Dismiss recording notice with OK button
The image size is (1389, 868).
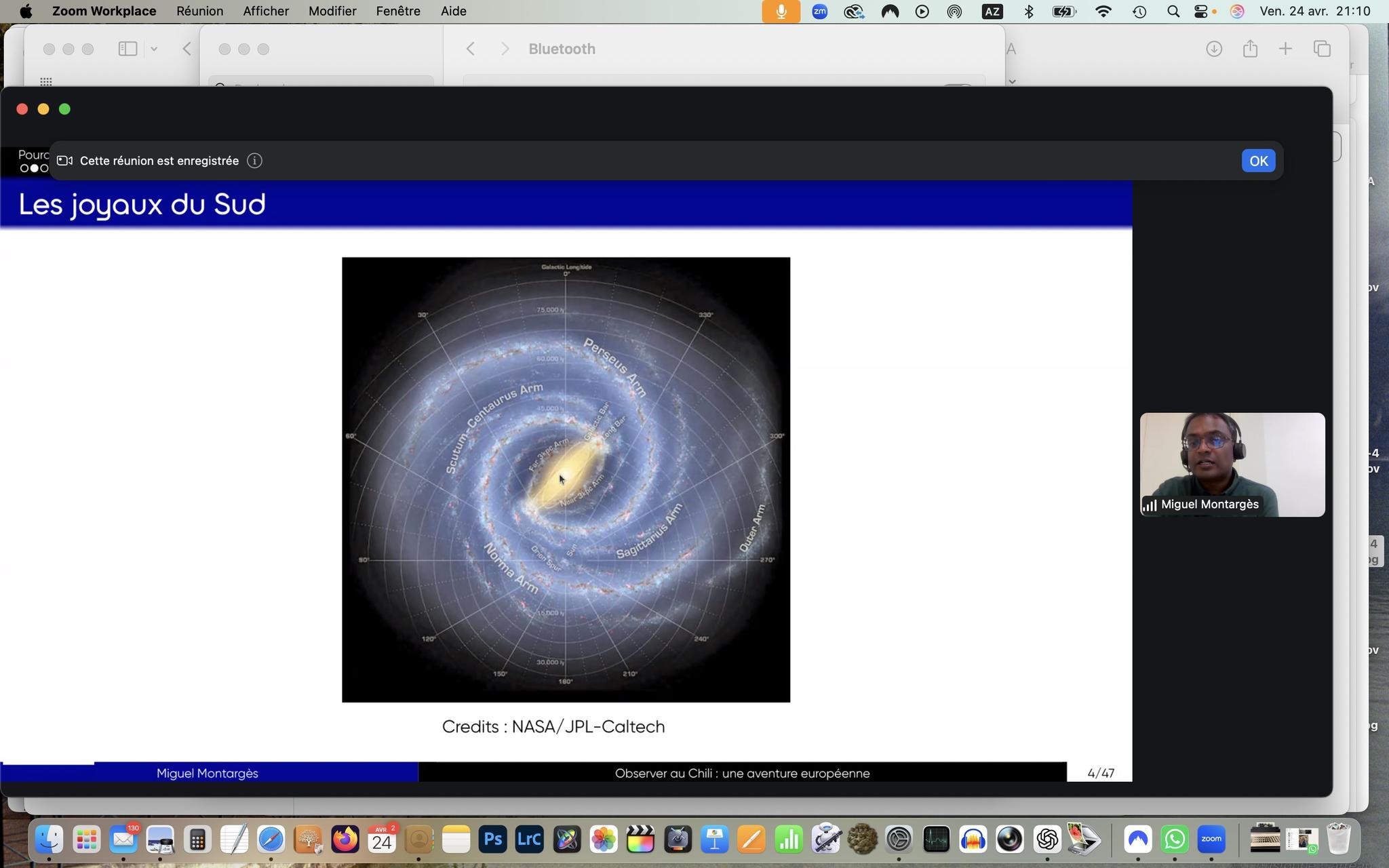point(1258,161)
